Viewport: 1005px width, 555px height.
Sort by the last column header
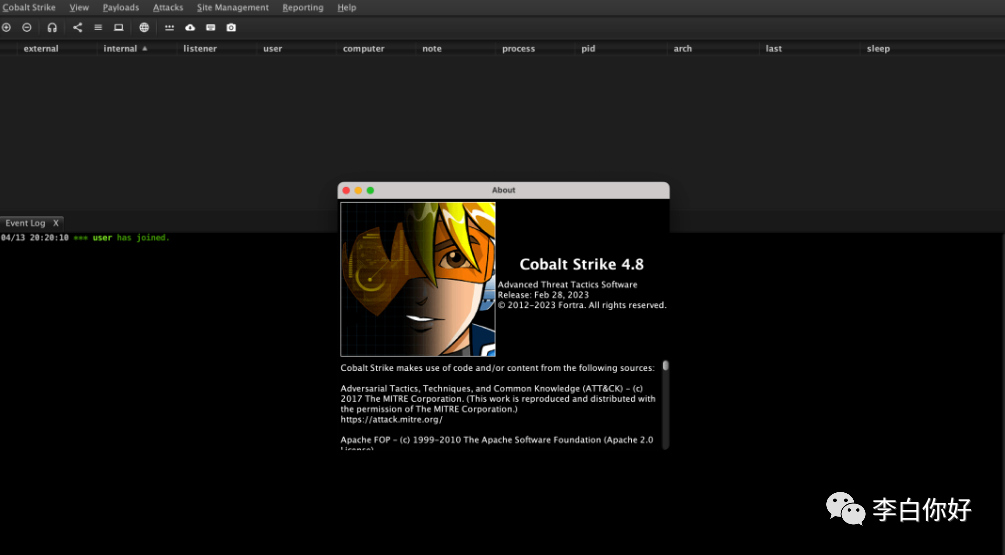point(774,49)
